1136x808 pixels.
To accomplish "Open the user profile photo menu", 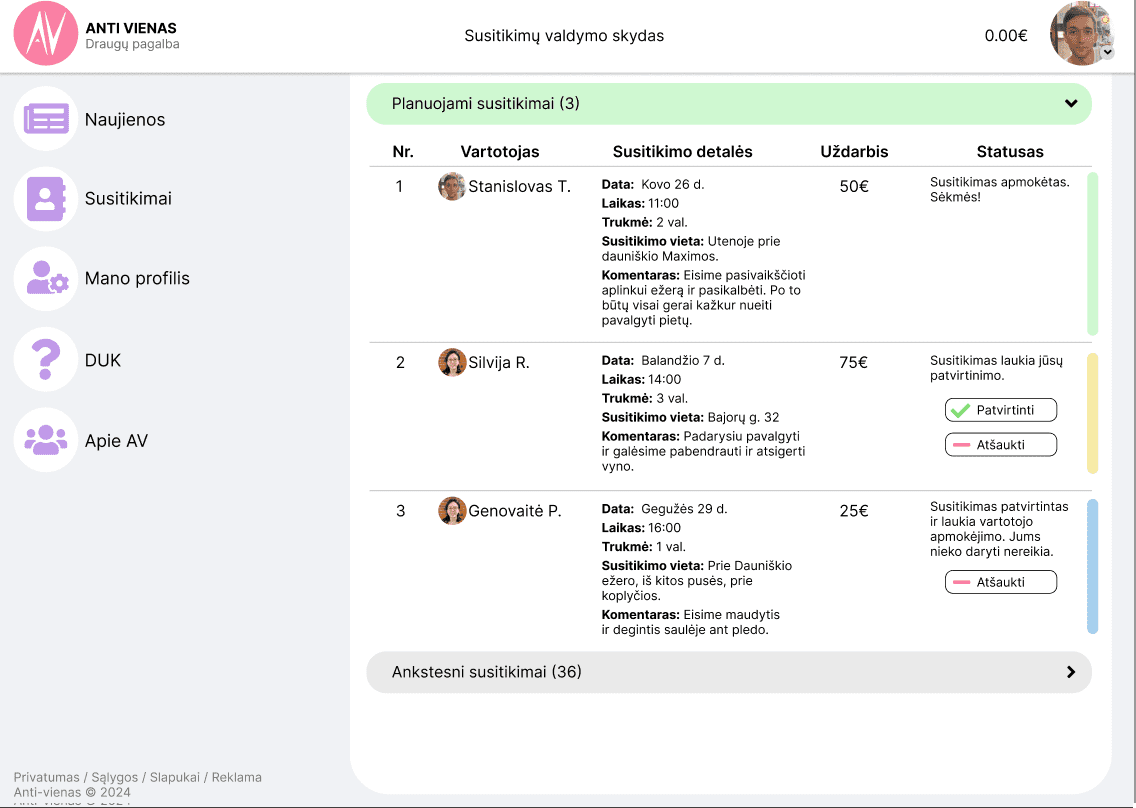I will (1082, 33).
